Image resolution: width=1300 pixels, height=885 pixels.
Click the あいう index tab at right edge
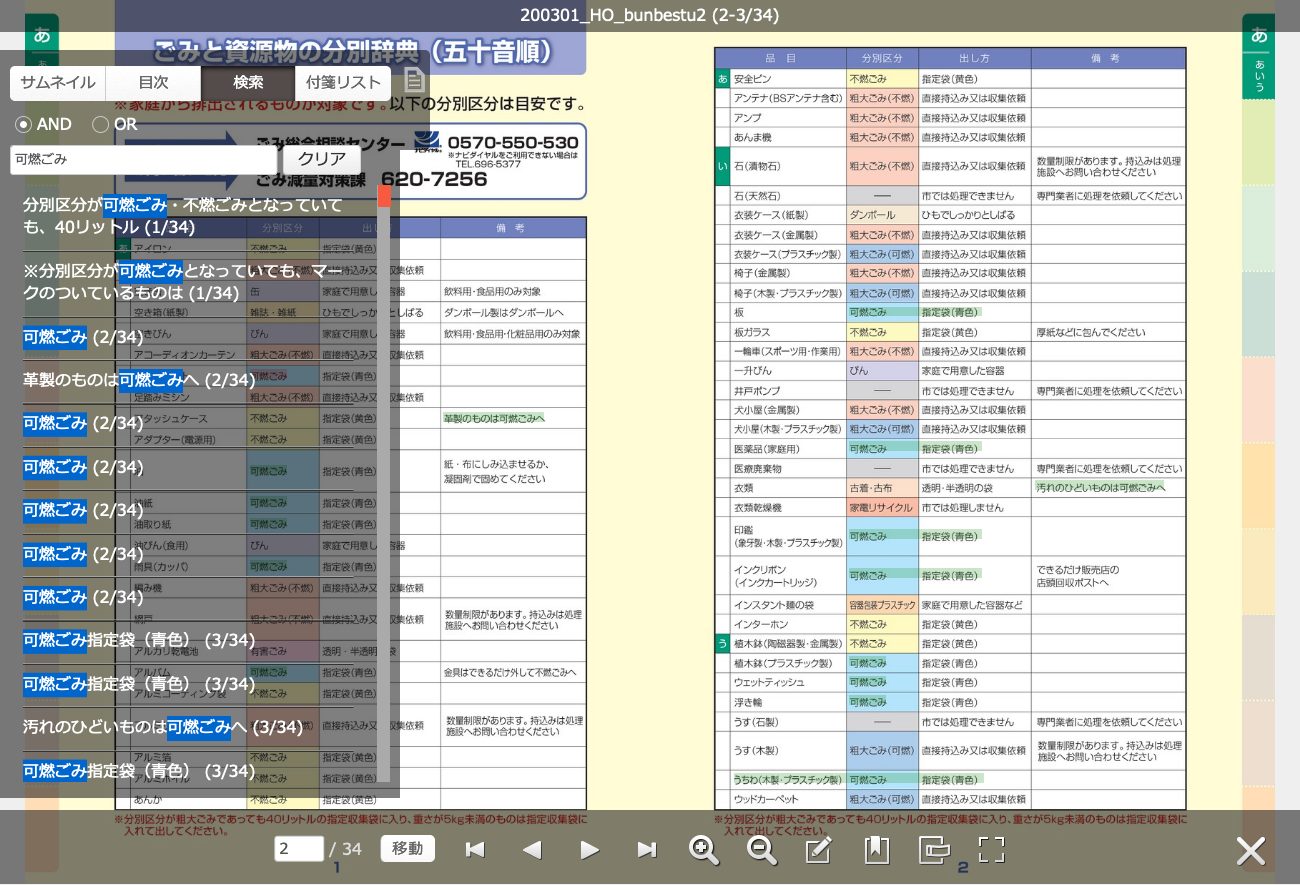pyautogui.click(x=1259, y=76)
